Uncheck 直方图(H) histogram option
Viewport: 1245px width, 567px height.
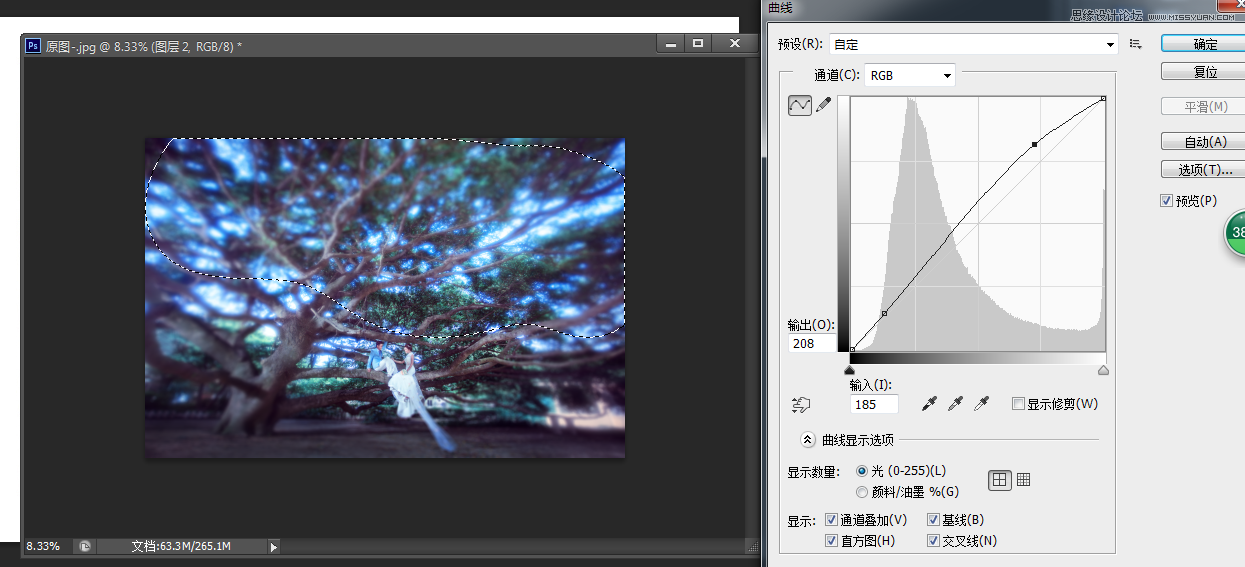pos(832,541)
